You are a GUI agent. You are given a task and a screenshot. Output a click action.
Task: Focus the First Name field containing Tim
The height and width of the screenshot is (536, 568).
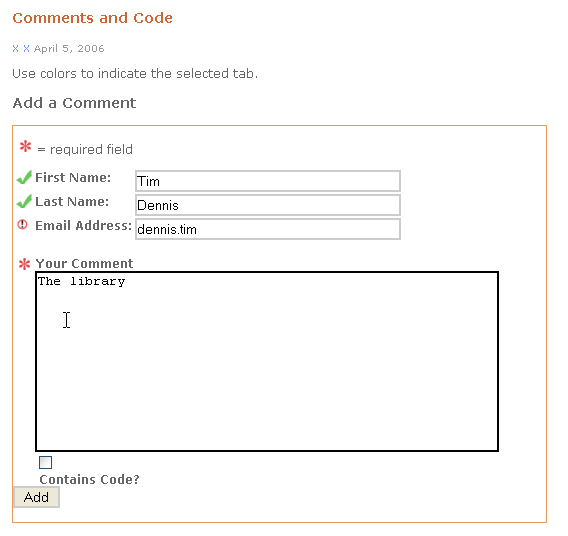[268, 181]
